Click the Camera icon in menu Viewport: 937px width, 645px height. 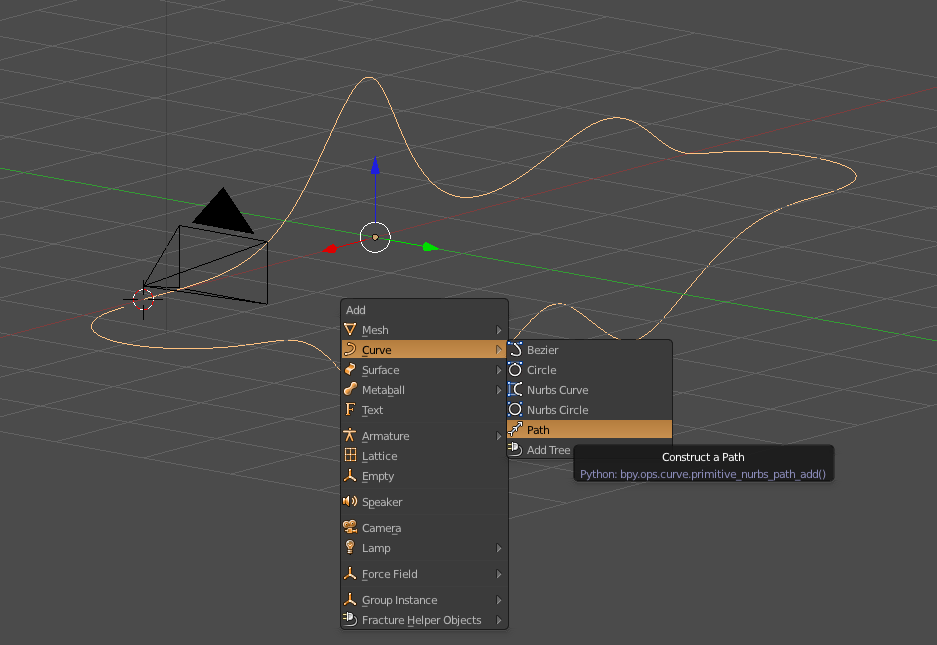tap(350, 527)
